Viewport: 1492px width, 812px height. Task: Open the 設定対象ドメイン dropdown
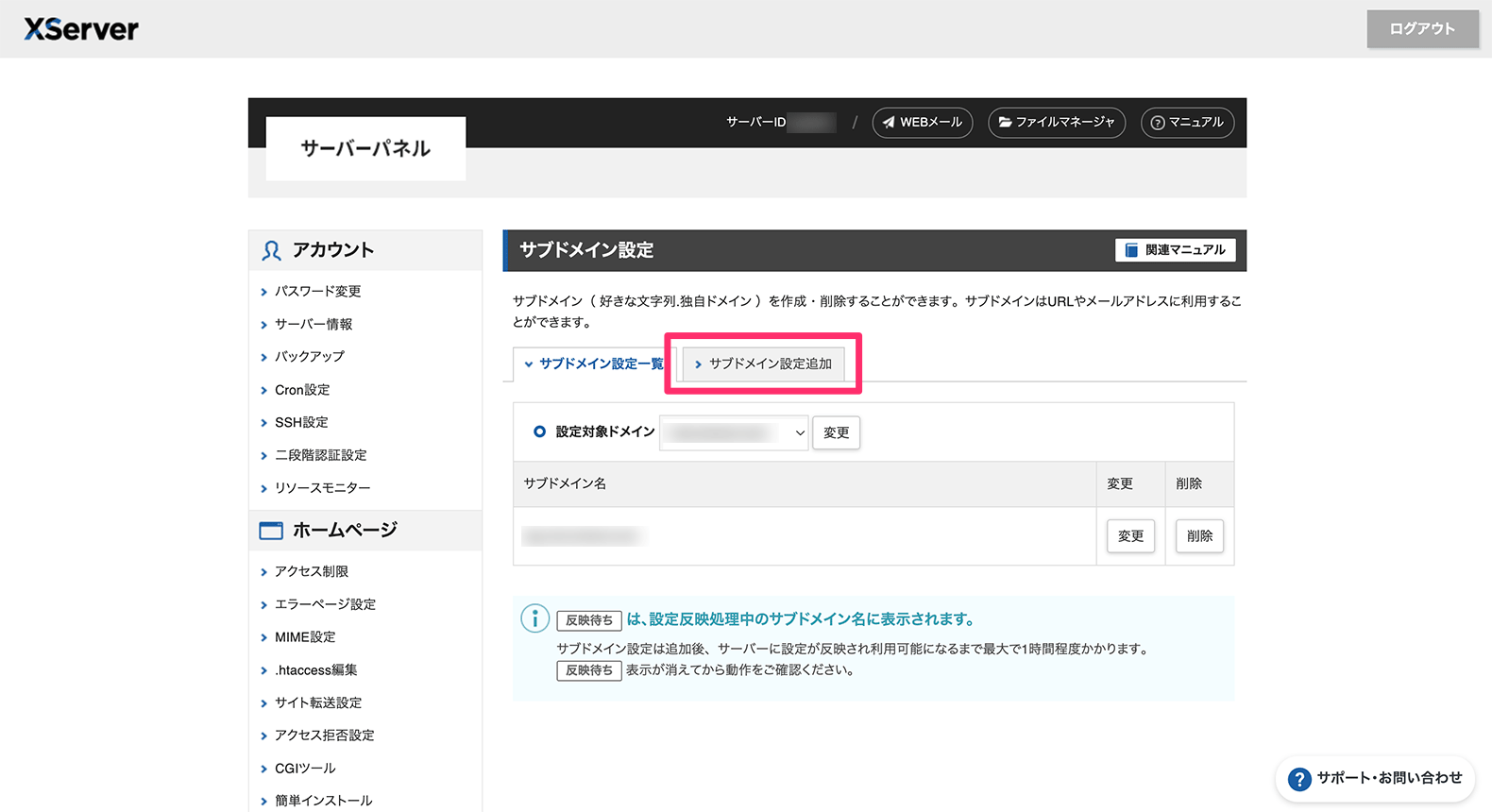click(x=734, y=432)
